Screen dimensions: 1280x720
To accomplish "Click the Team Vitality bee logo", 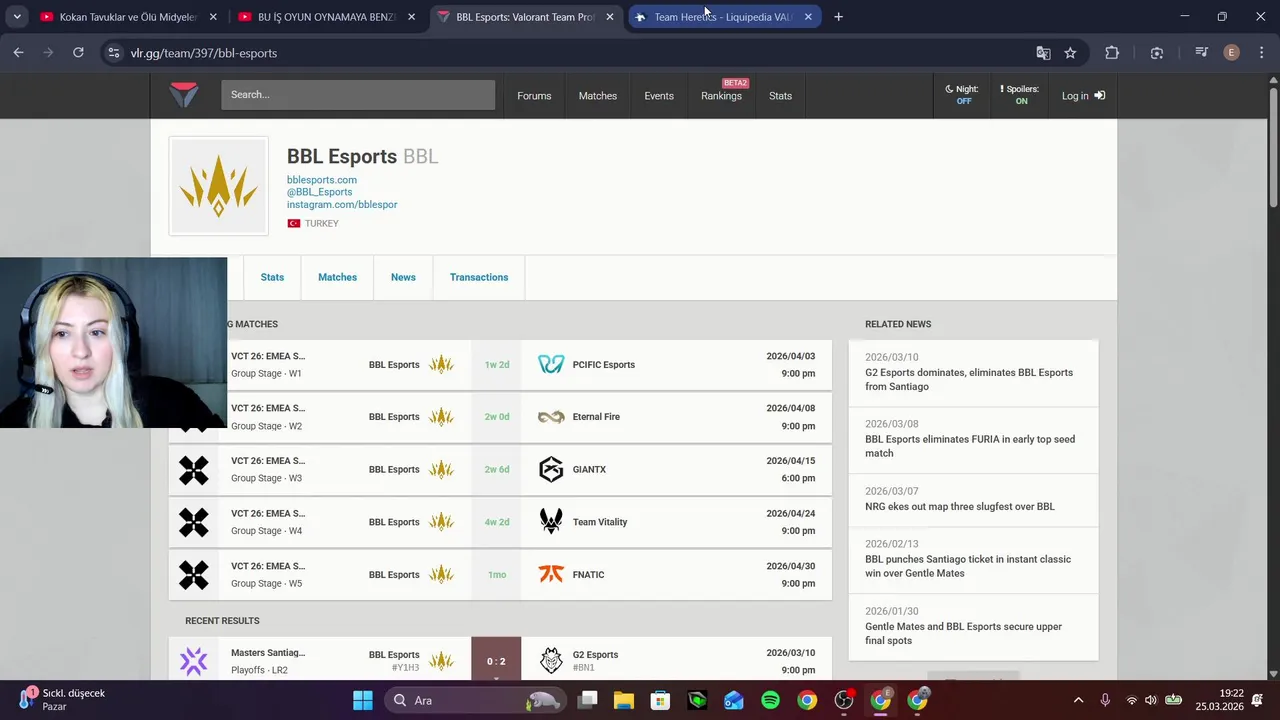I will coord(551,522).
